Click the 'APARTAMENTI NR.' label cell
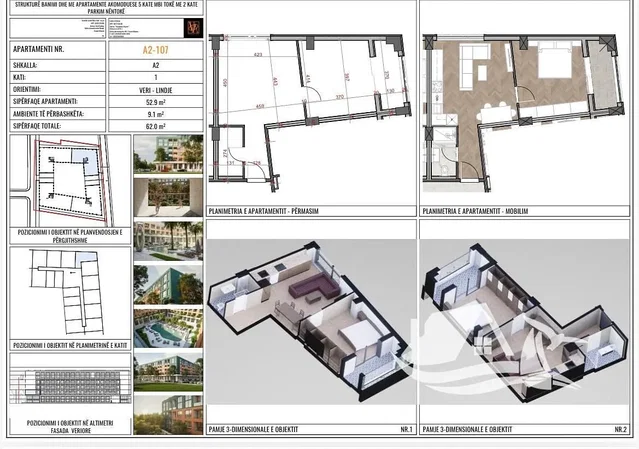Screen dimensions: 639x449 [58, 49]
